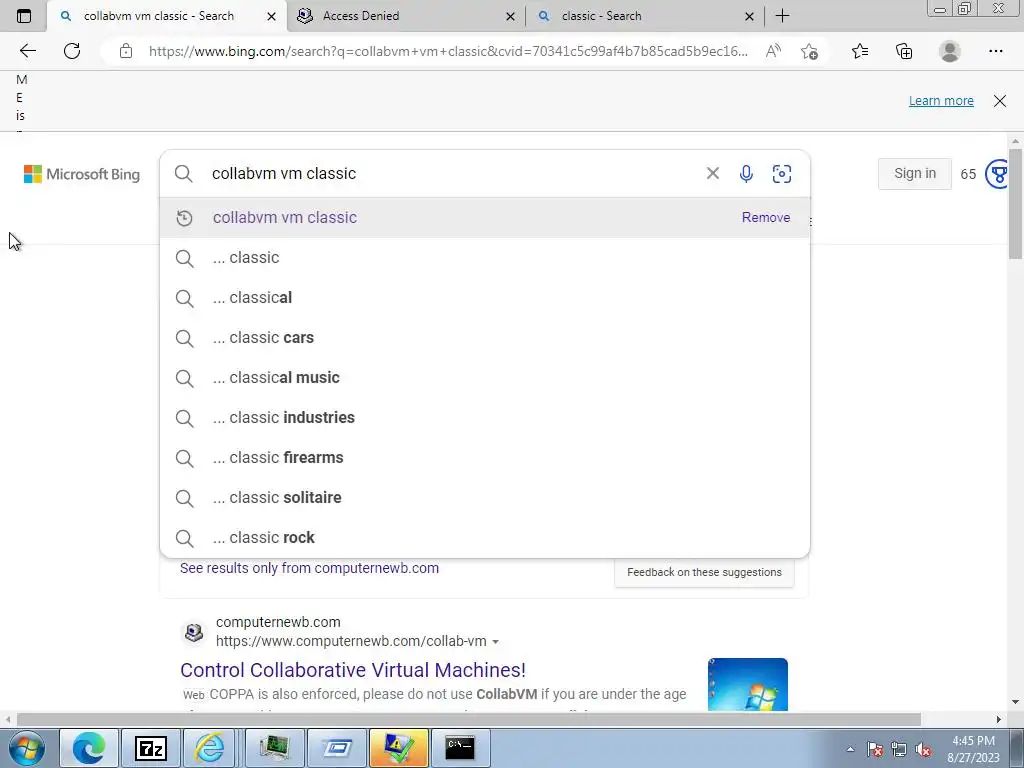The height and width of the screenshot is (768, 1024).
Task: Pick the '... classic solitaire' suggestion
Action: 485,498
